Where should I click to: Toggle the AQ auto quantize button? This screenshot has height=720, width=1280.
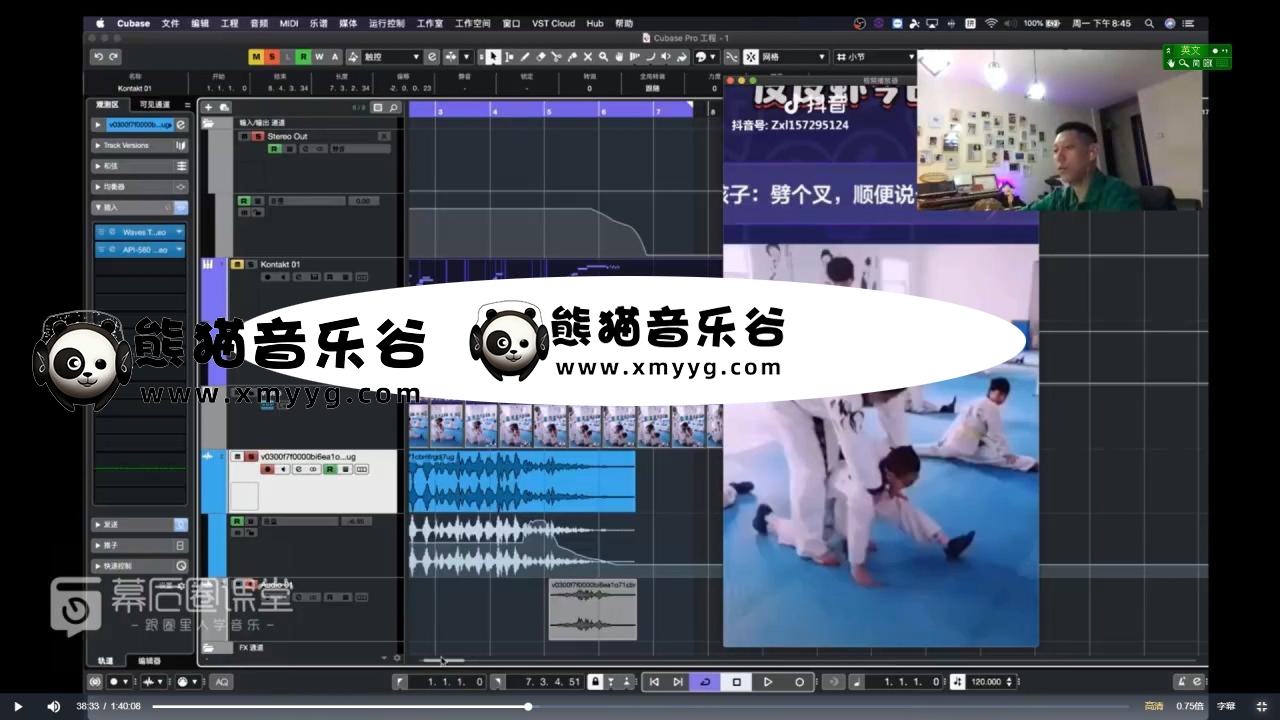click(x=221, y=682)
